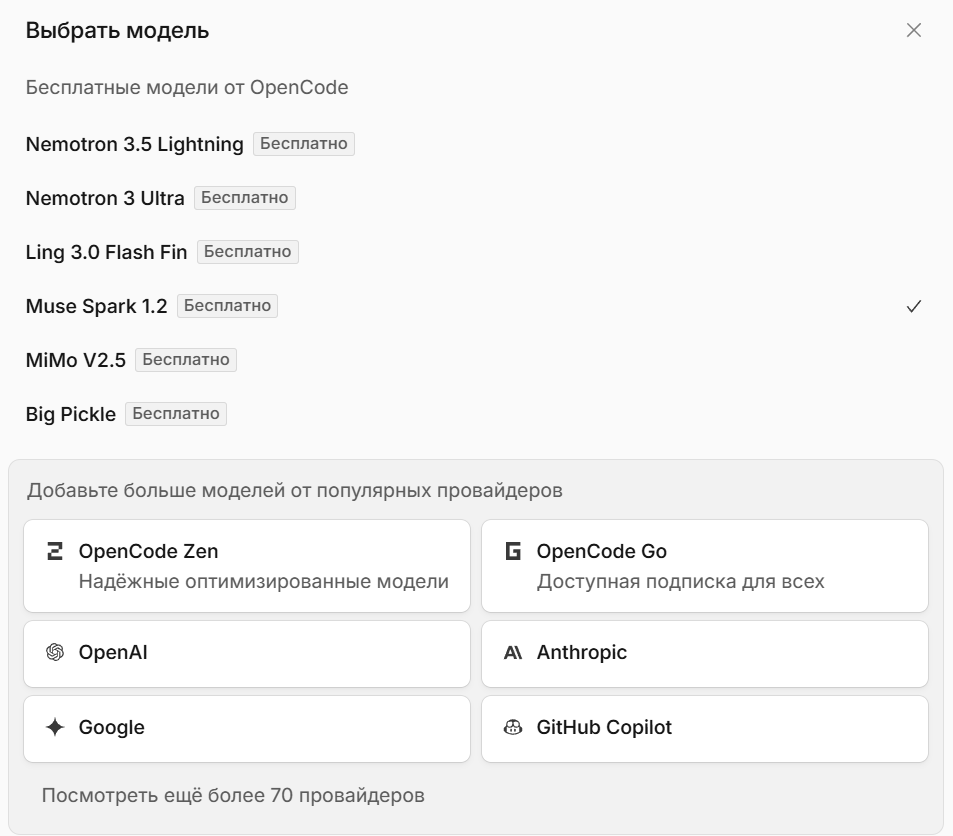Click the 'Бесплатные модели от OpenCode' heading
The height and width of the screenshot is (836, 953).
click(x=187, y=88)
